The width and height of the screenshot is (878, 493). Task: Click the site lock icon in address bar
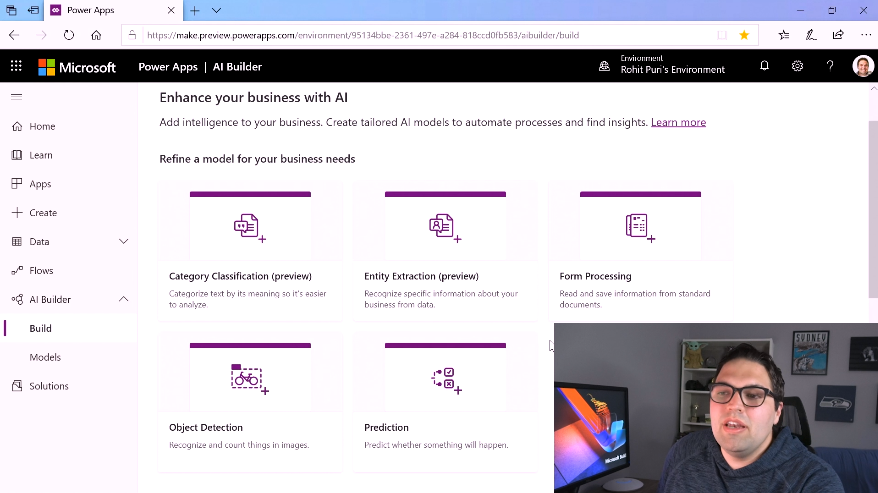pyautogui.click(x=133, y=35)
